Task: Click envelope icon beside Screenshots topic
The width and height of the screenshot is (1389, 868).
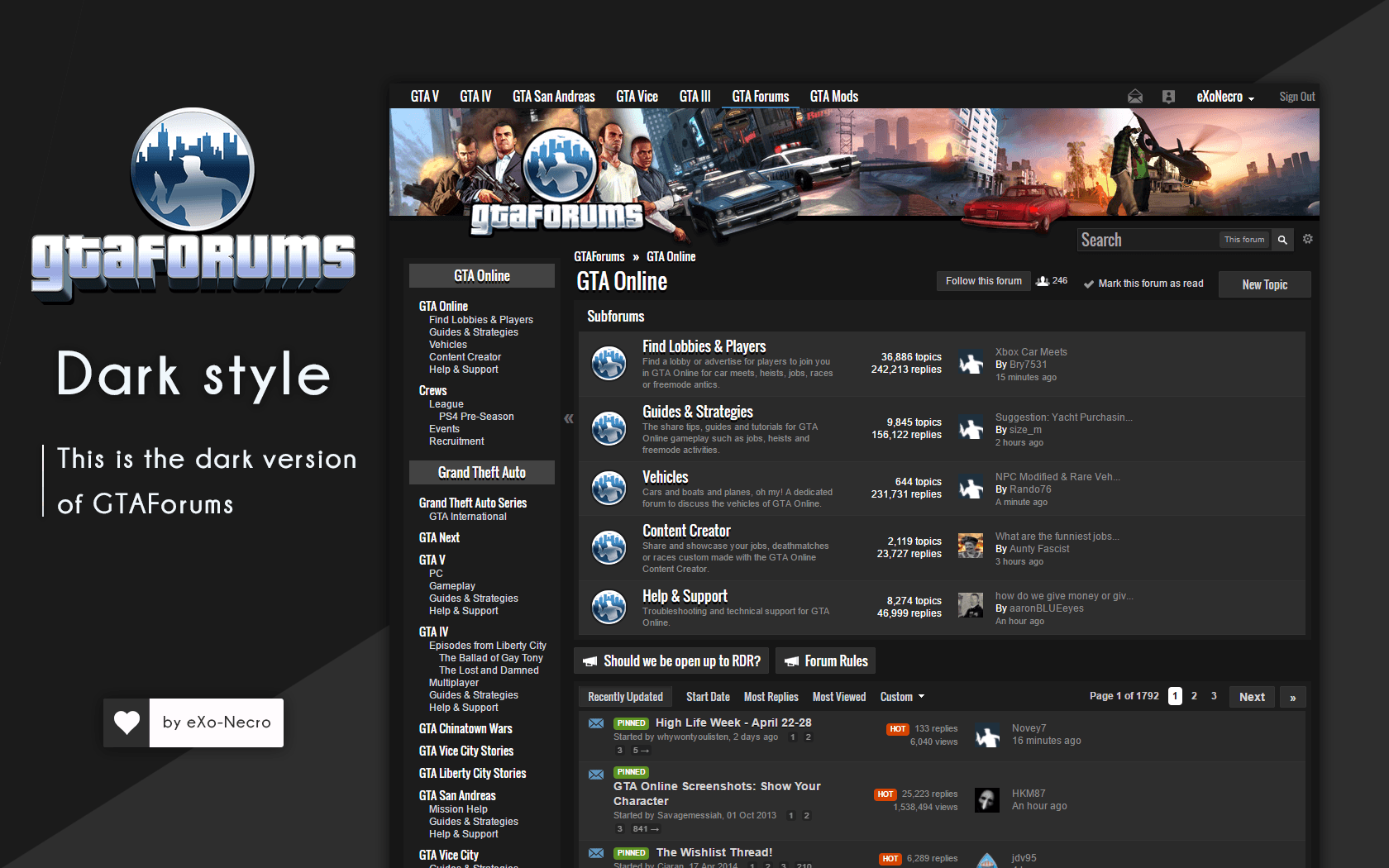Action: point(596,775)
